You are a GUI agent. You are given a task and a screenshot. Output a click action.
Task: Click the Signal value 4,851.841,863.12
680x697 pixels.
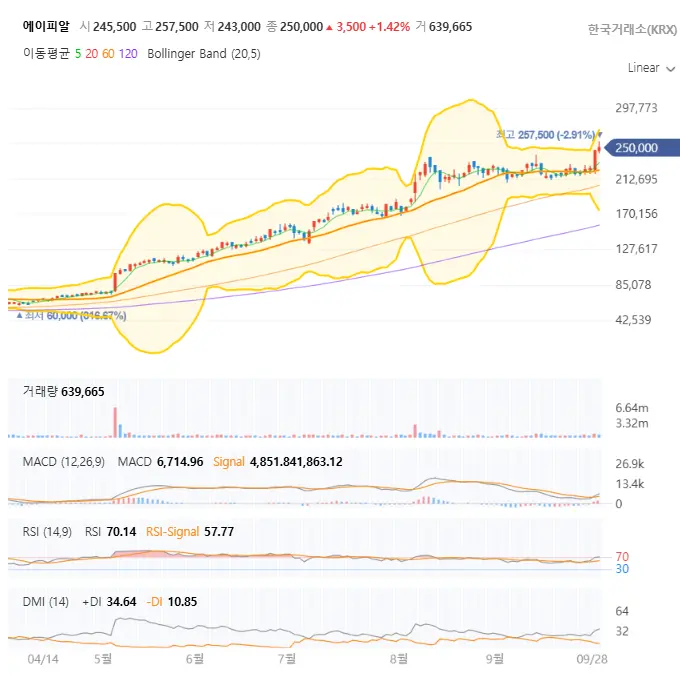coord(296,462)
